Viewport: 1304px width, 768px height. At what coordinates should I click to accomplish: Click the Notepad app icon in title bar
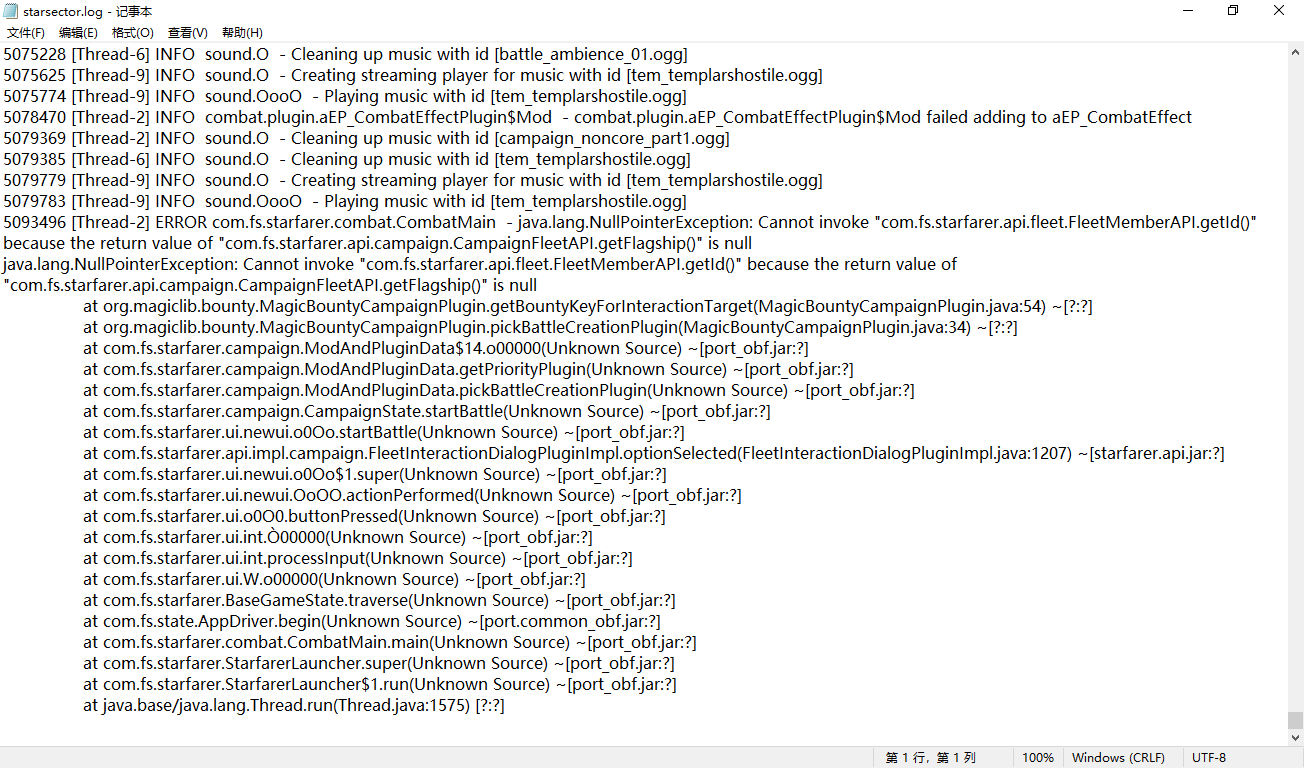11,11
